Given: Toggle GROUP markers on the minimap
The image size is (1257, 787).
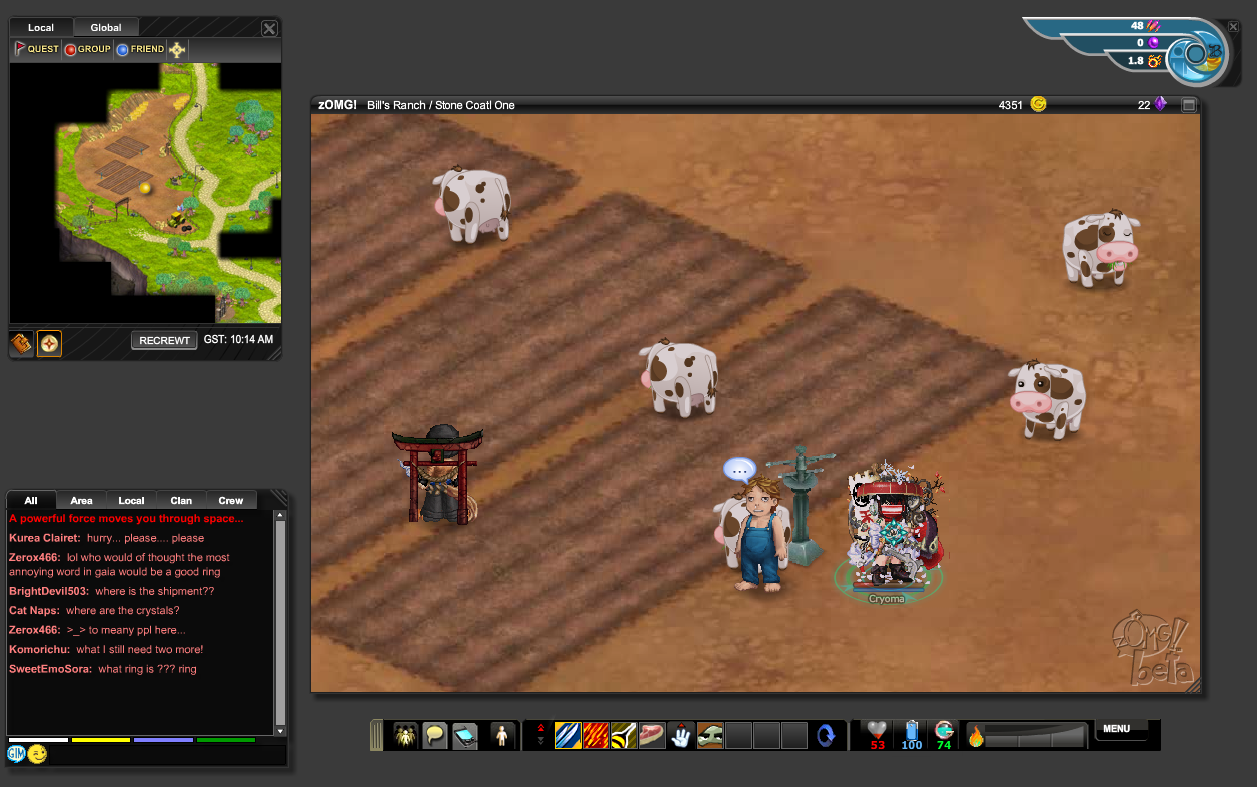Looking at the screenshot, I should tap(88, 49).
